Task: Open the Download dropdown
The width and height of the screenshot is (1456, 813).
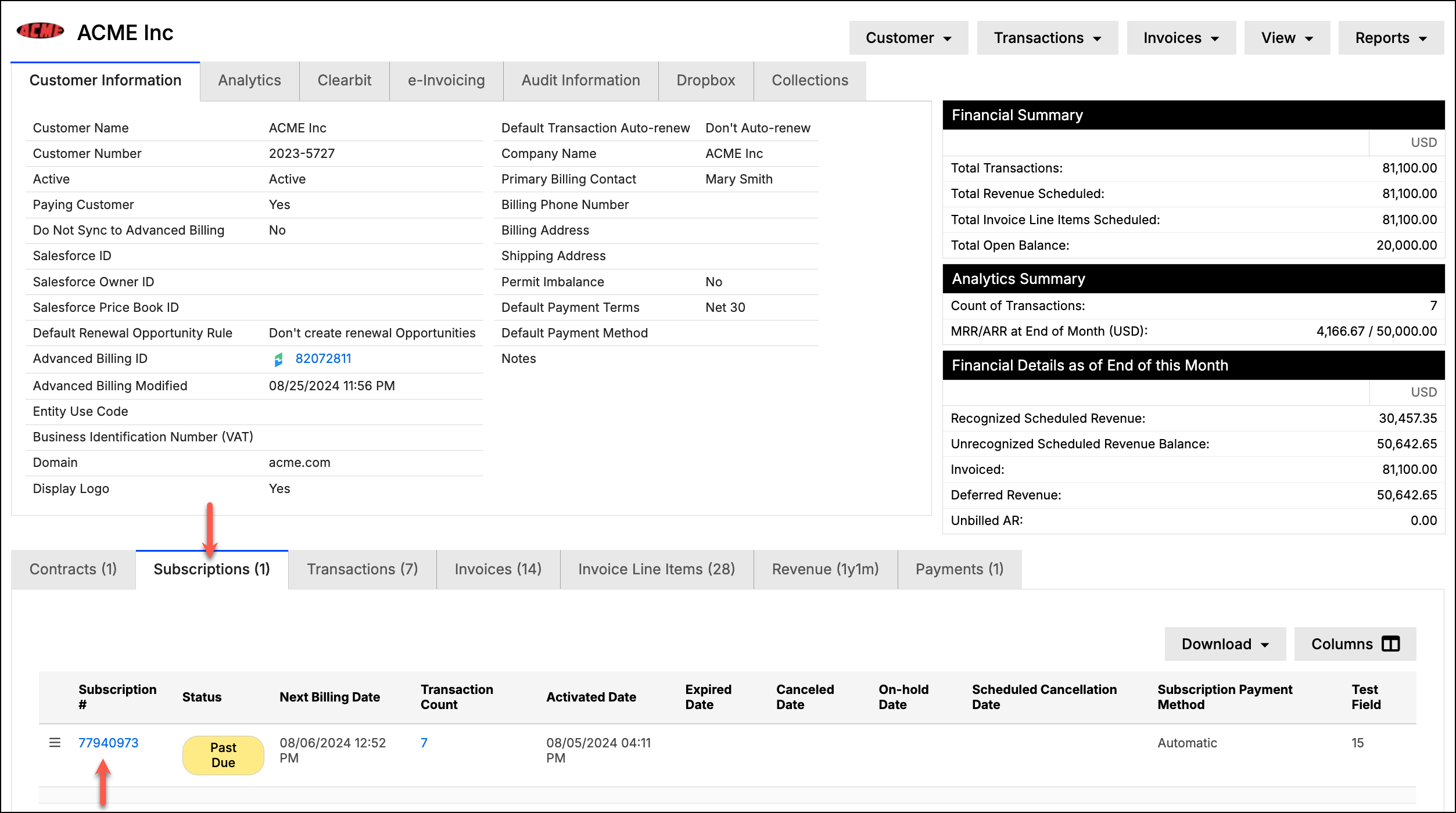Action: (x=1225, y=644)
